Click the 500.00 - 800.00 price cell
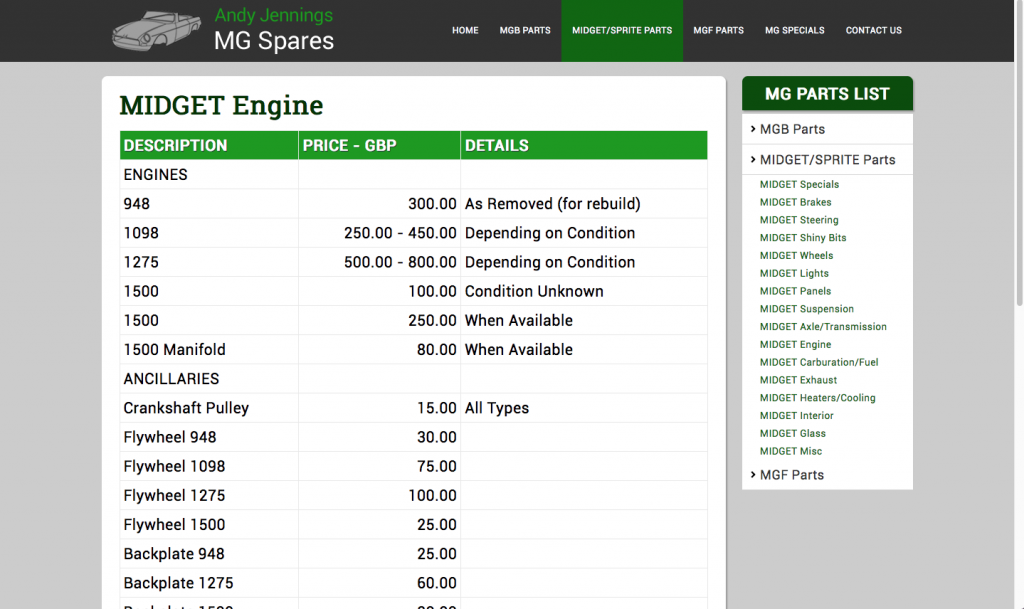Screen dimensions: 1024x609 click(379, 262)
